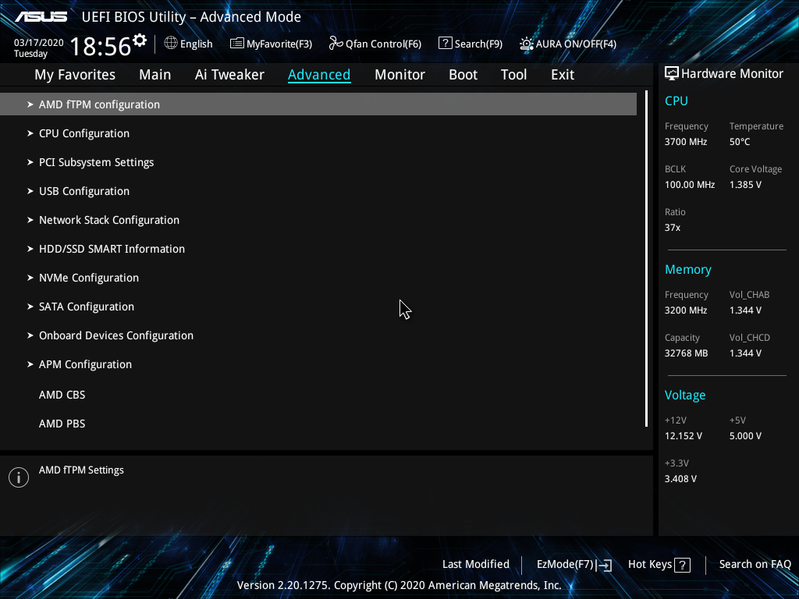Viewport: 799px width, 599px height.
Task: Open the clock settings gear icon
Action: [x=139, y=40]
